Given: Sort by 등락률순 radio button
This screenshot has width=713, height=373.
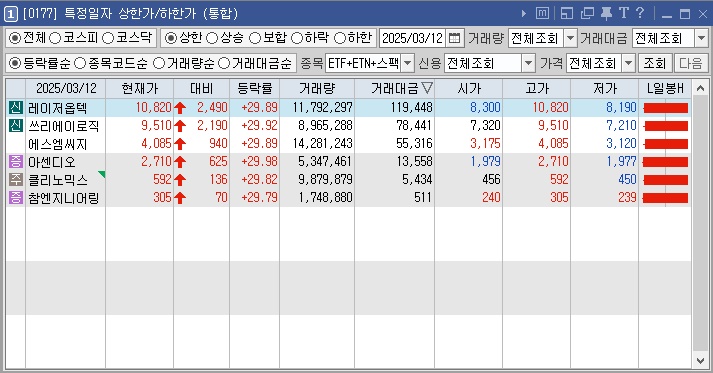Looking at the screenshot, I should (x=15, y=63).
